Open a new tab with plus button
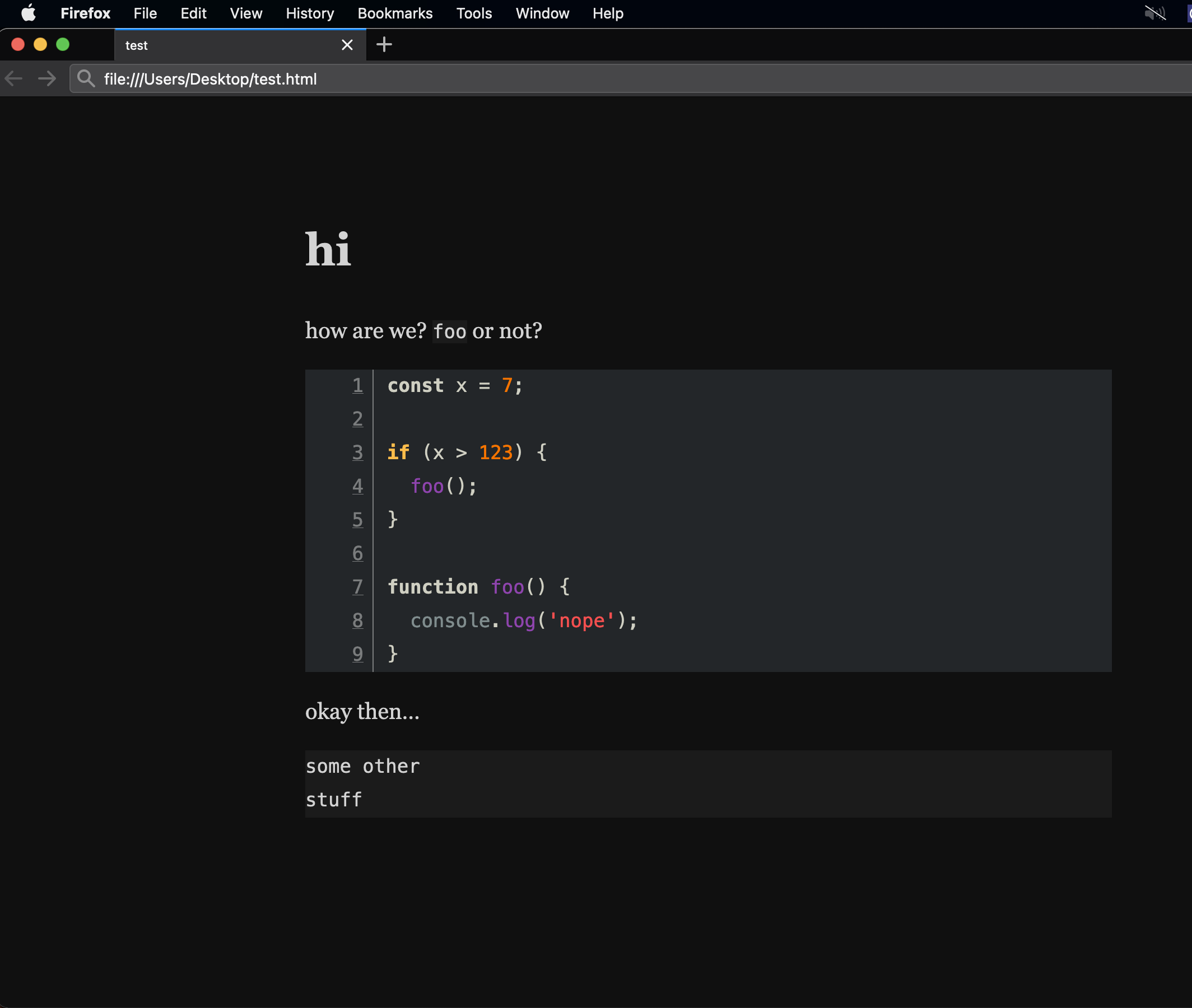1192x1008 pixels. 385,45
